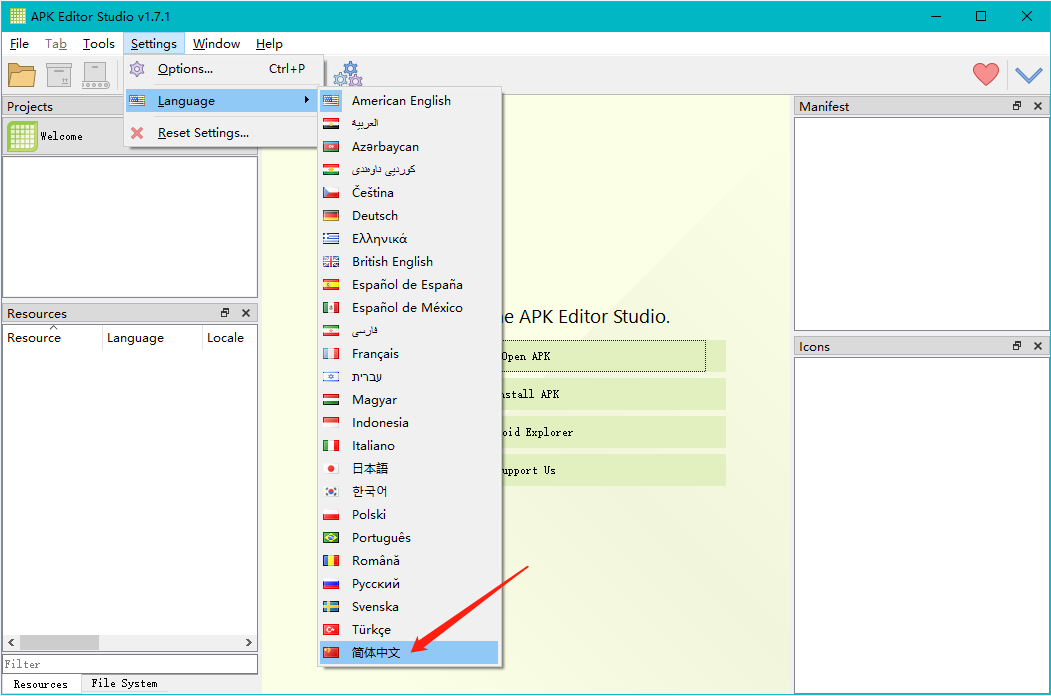This screenshot has width=1051, height=696.
Task: Click the Install APK welcome button
Action: click(x=613, y=394)
